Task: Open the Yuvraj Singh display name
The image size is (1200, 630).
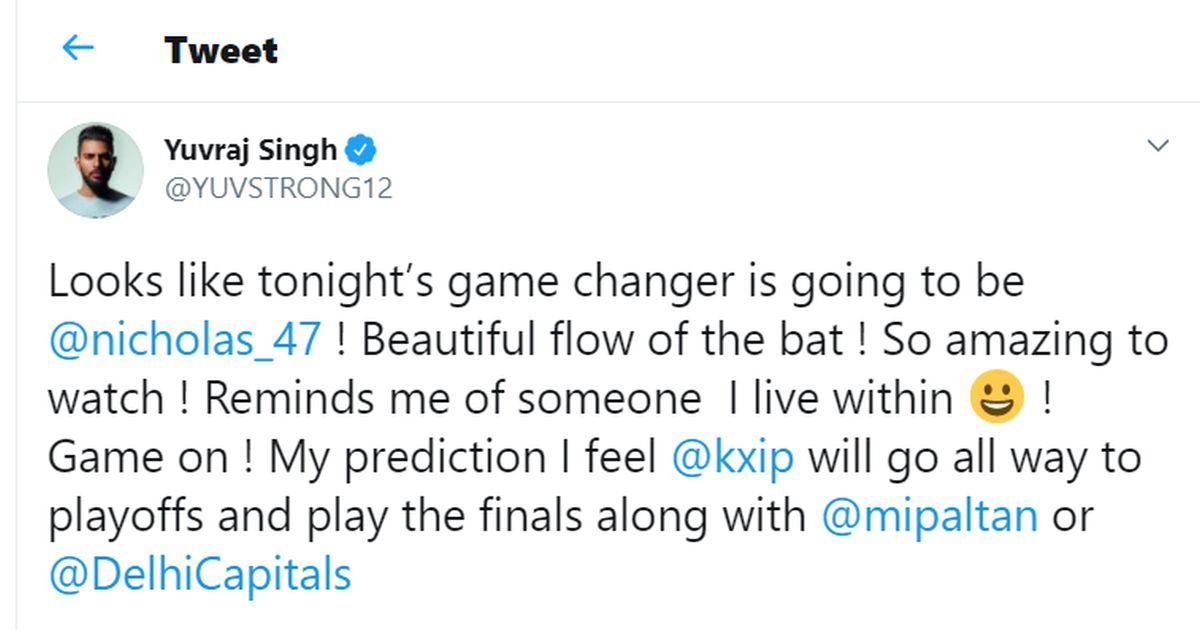Action: [x=250, y=151]
